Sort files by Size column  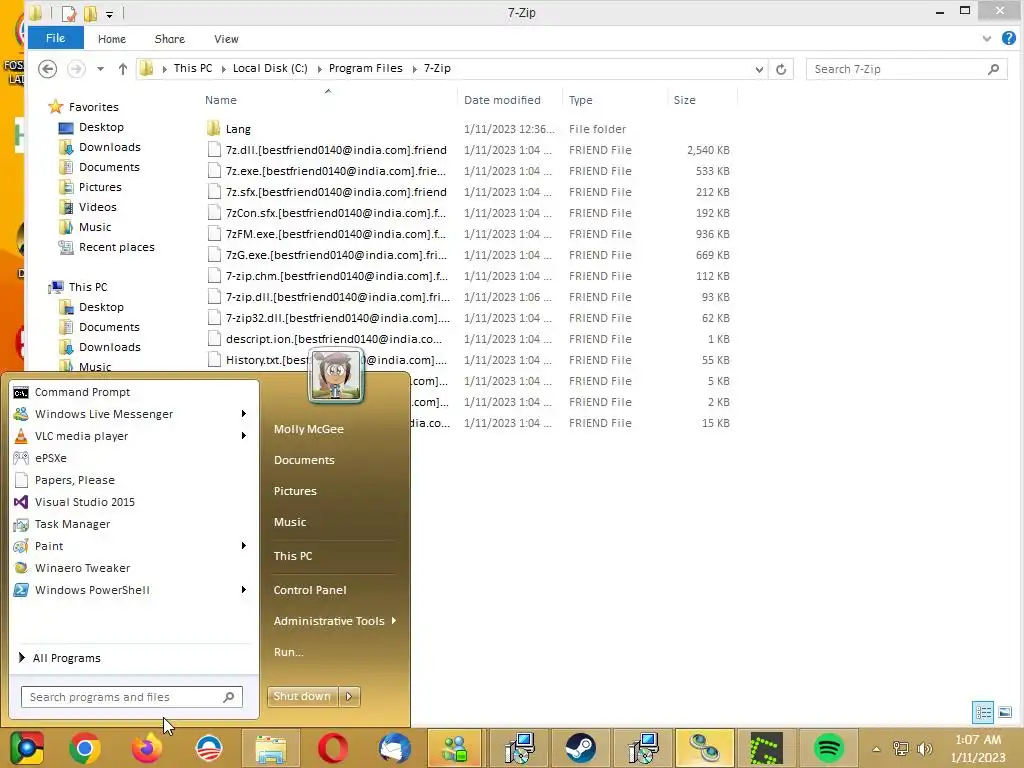click(684, 100)
